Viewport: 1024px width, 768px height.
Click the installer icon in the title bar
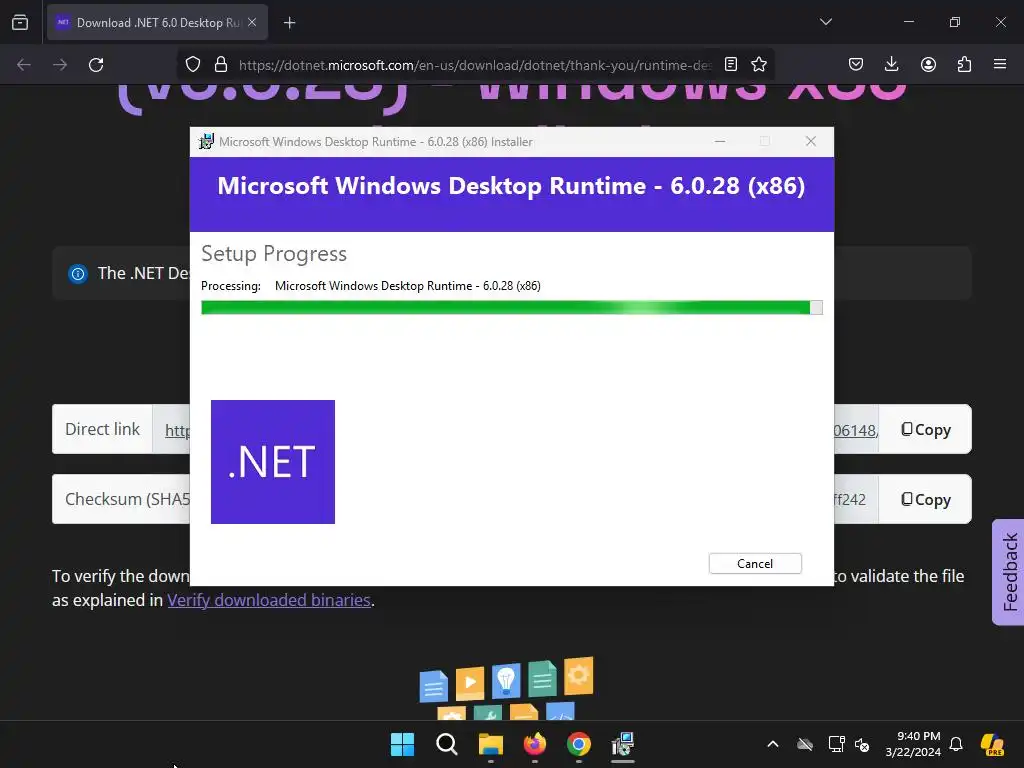tap(206, 142)
